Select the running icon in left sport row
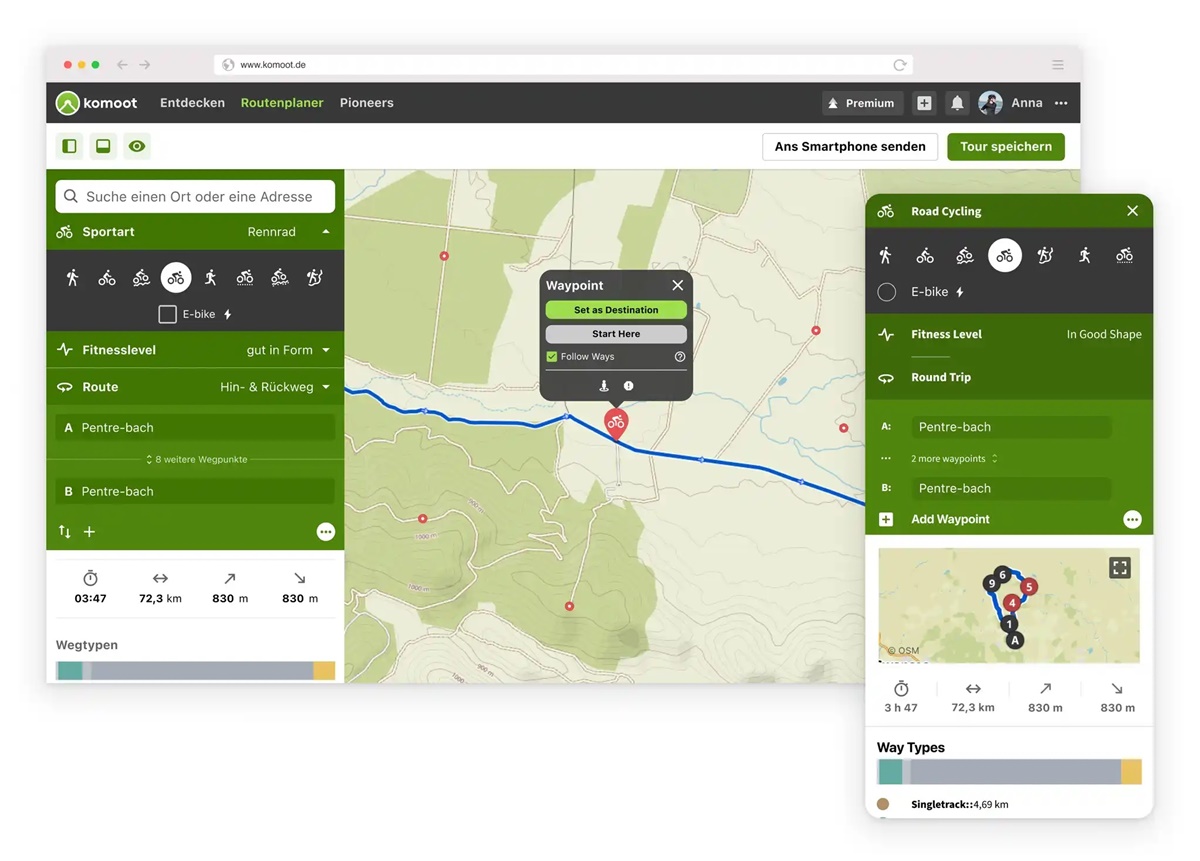The width and height of the screenshot is (1200, 861). coord(210,278)
